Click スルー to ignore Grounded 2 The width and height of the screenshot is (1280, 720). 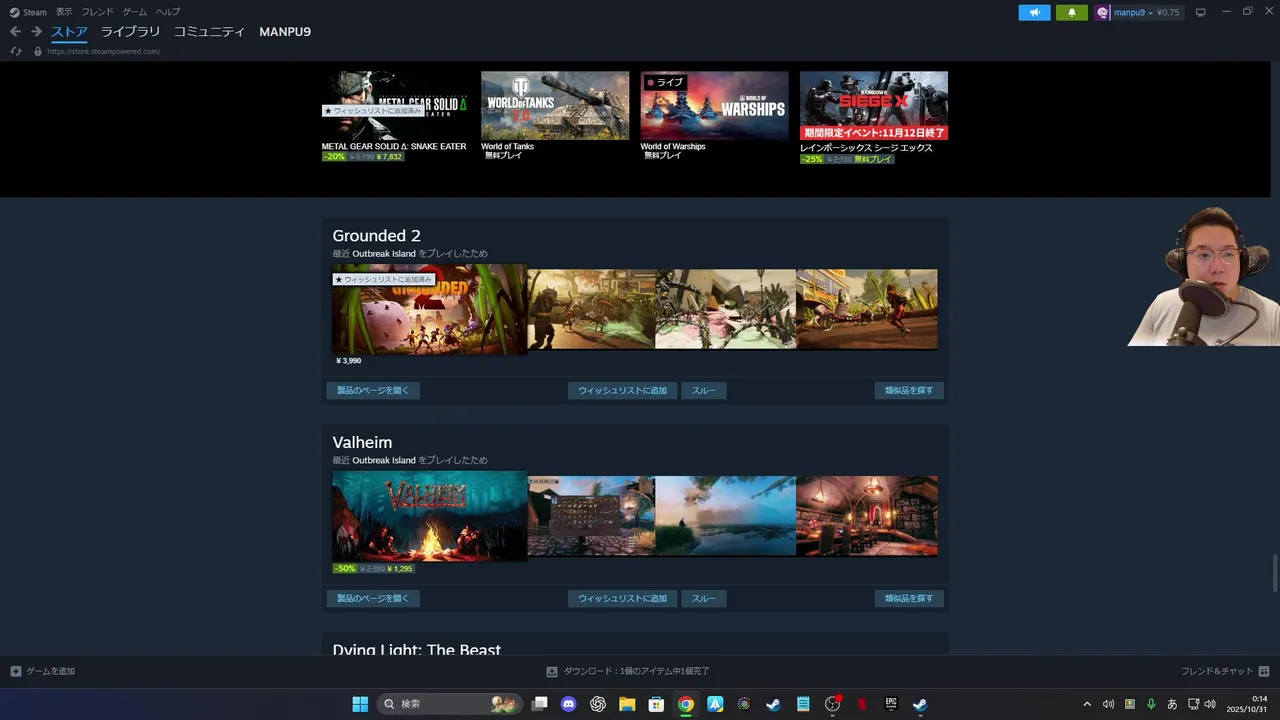click(x=704, y=390)
